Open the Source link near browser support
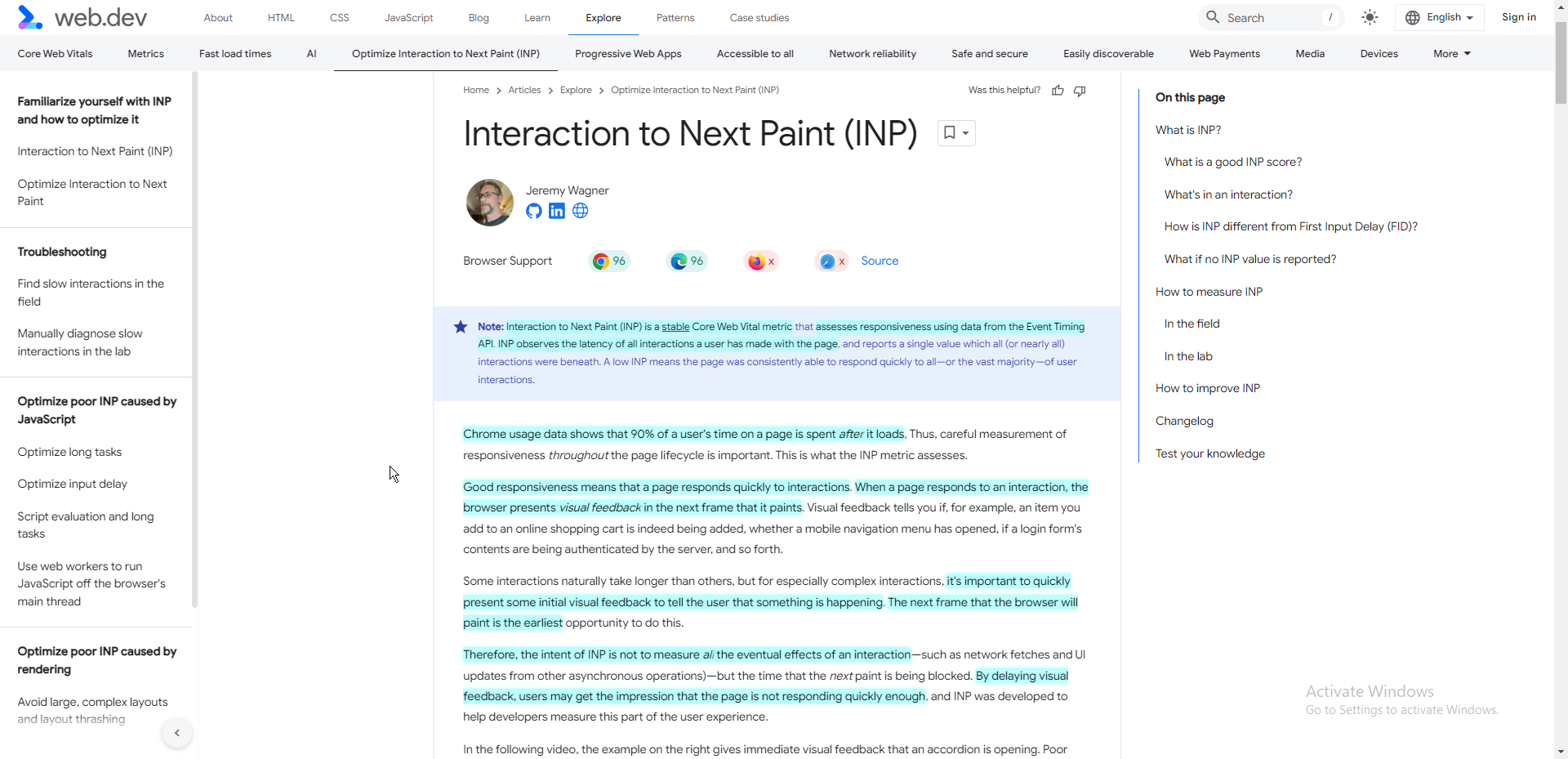The image size is (1568, 759). [x=880, y=261]
